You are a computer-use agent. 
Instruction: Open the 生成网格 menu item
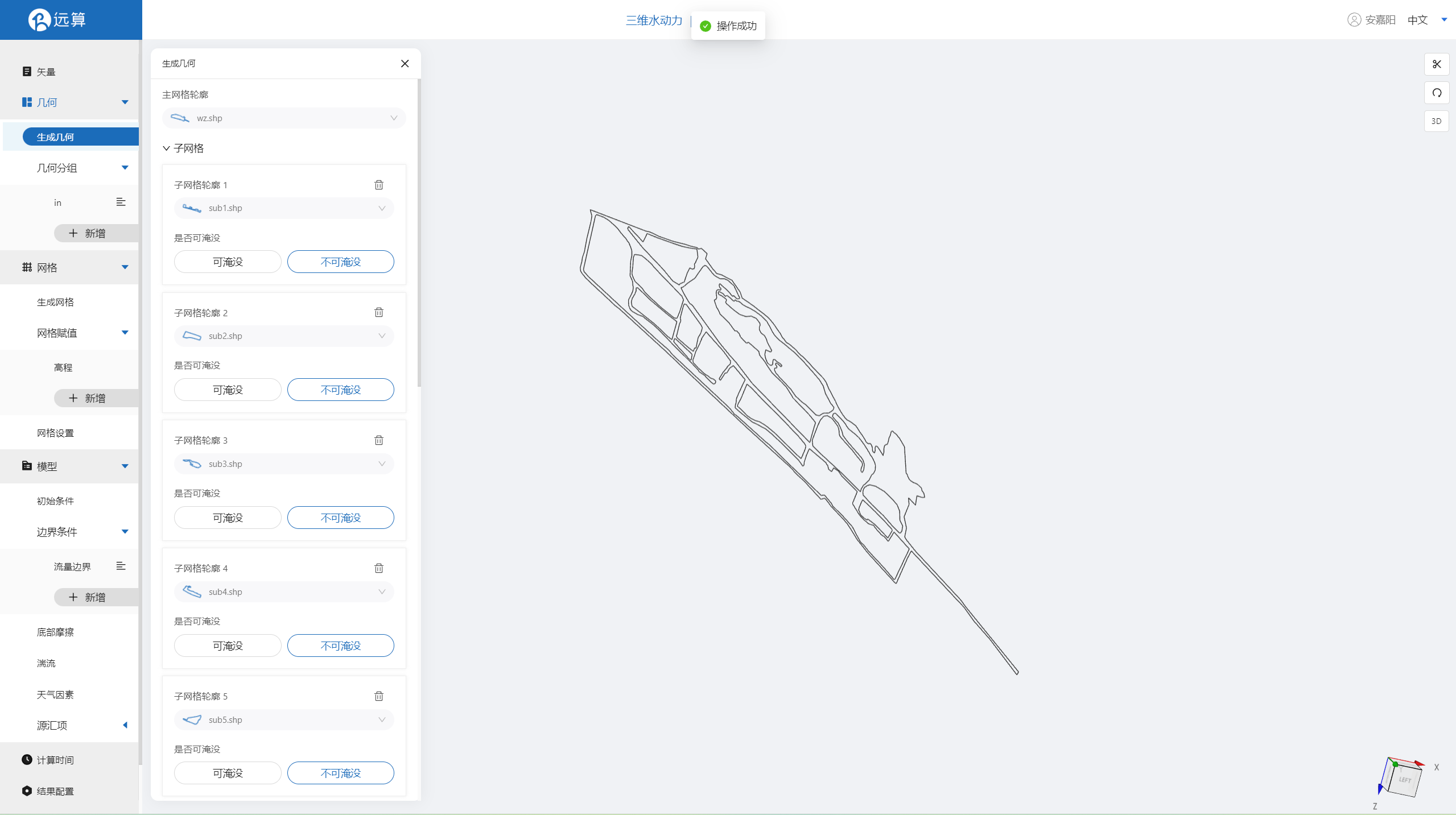coord(55,302)
